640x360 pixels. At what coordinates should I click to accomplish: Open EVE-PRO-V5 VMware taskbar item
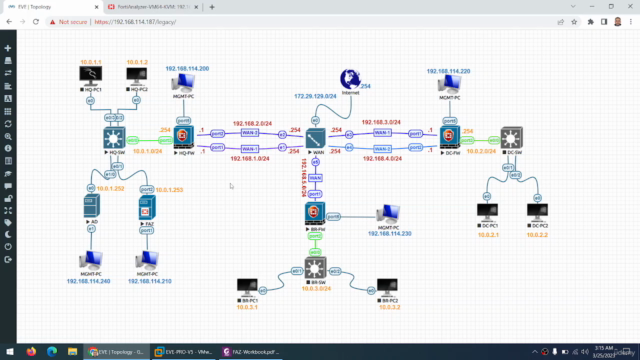184,351
